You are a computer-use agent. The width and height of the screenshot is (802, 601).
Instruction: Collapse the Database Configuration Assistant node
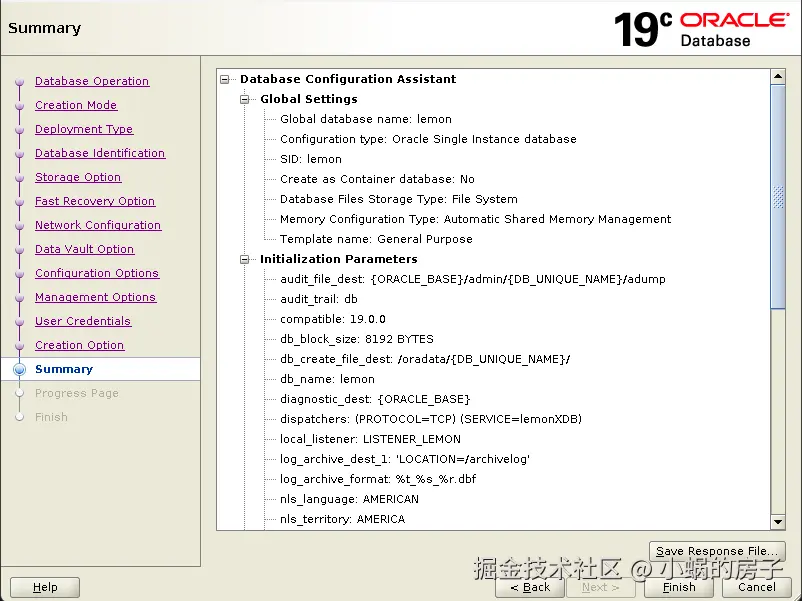(x=225, y=79)
